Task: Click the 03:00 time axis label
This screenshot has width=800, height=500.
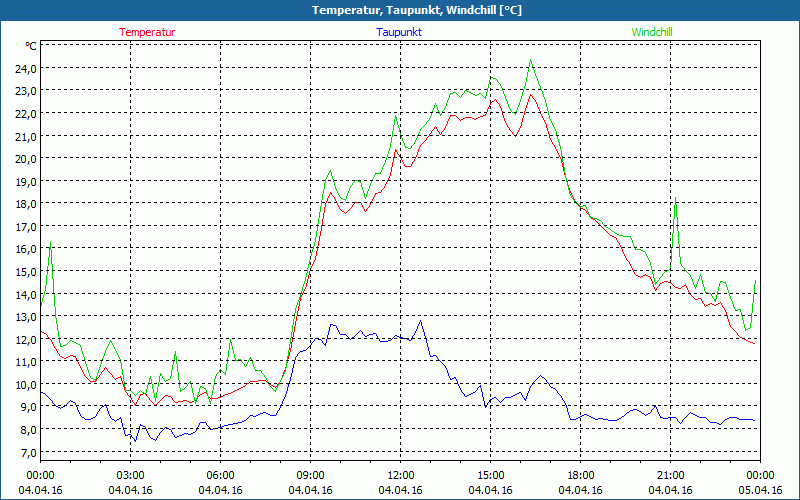Action: (x=130, y=476)
